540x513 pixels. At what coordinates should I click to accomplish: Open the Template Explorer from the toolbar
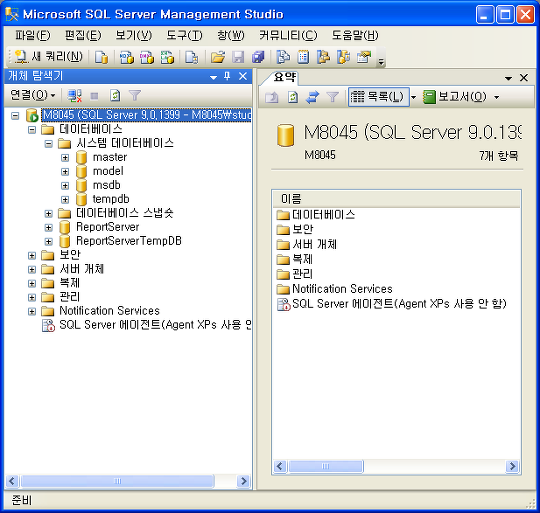point(343,57)
